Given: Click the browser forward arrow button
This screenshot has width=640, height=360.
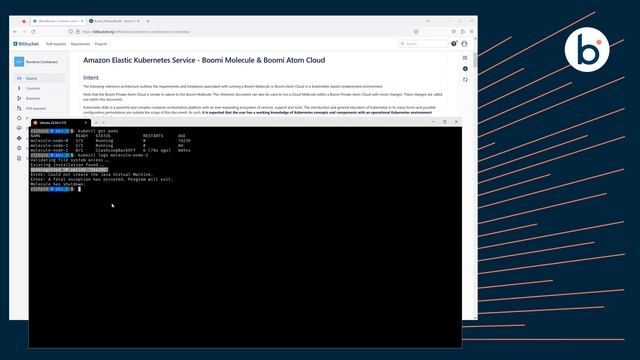Looking at the screenshot, I should coord(24,31).
